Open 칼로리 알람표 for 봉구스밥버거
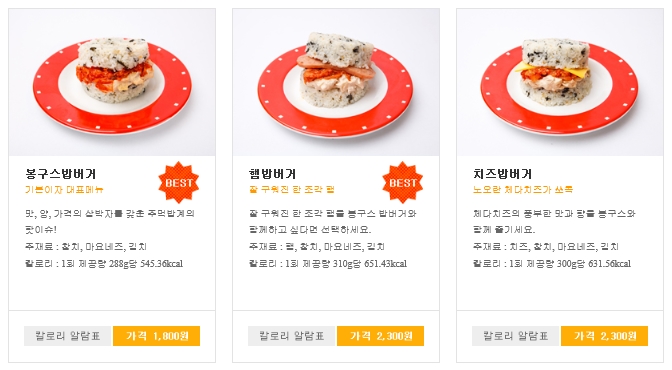The image size is (672, 370). pyautogui.click(x=68, y=336)
